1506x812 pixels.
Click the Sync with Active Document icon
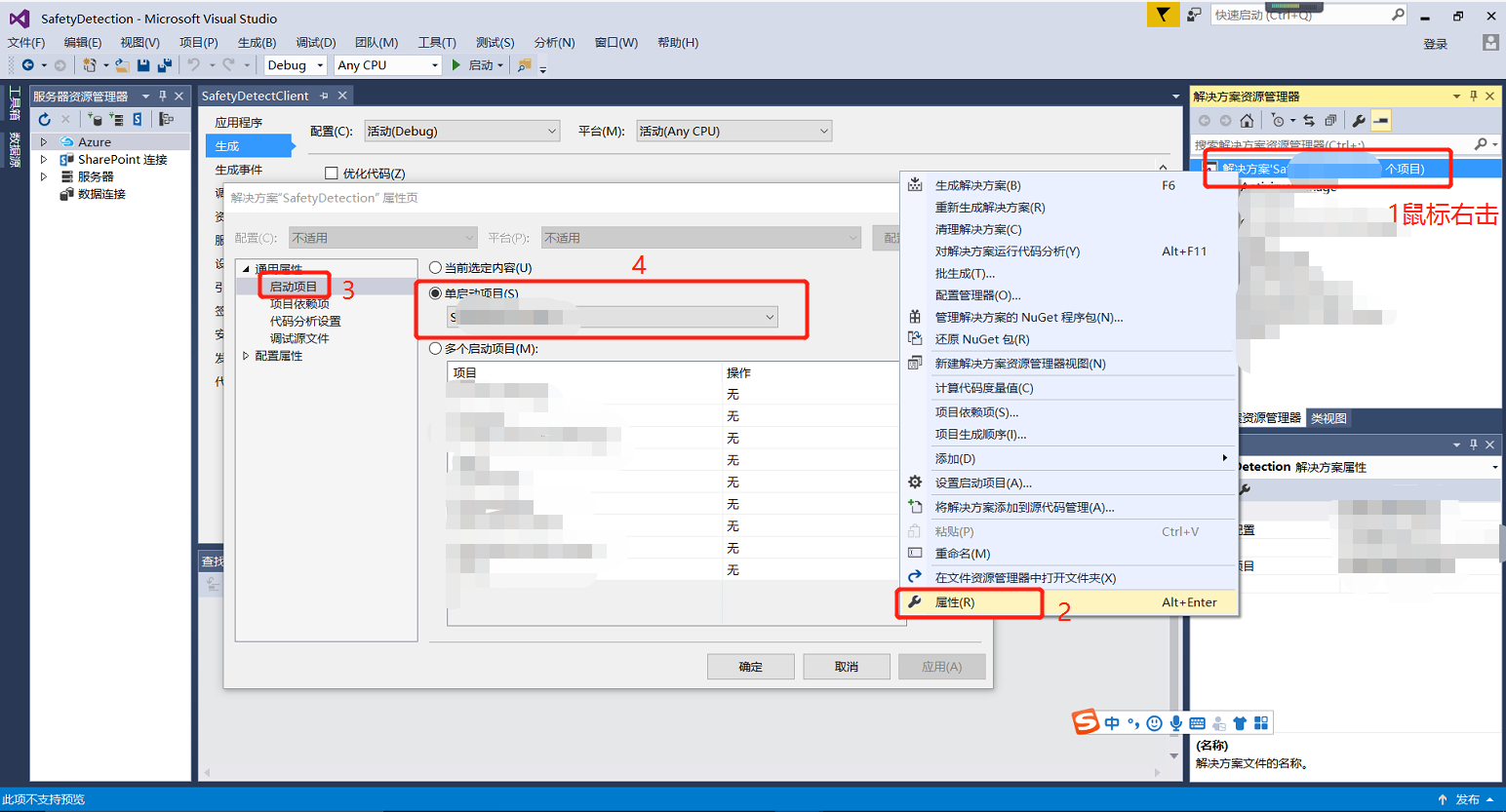(x=1309, y=121)
